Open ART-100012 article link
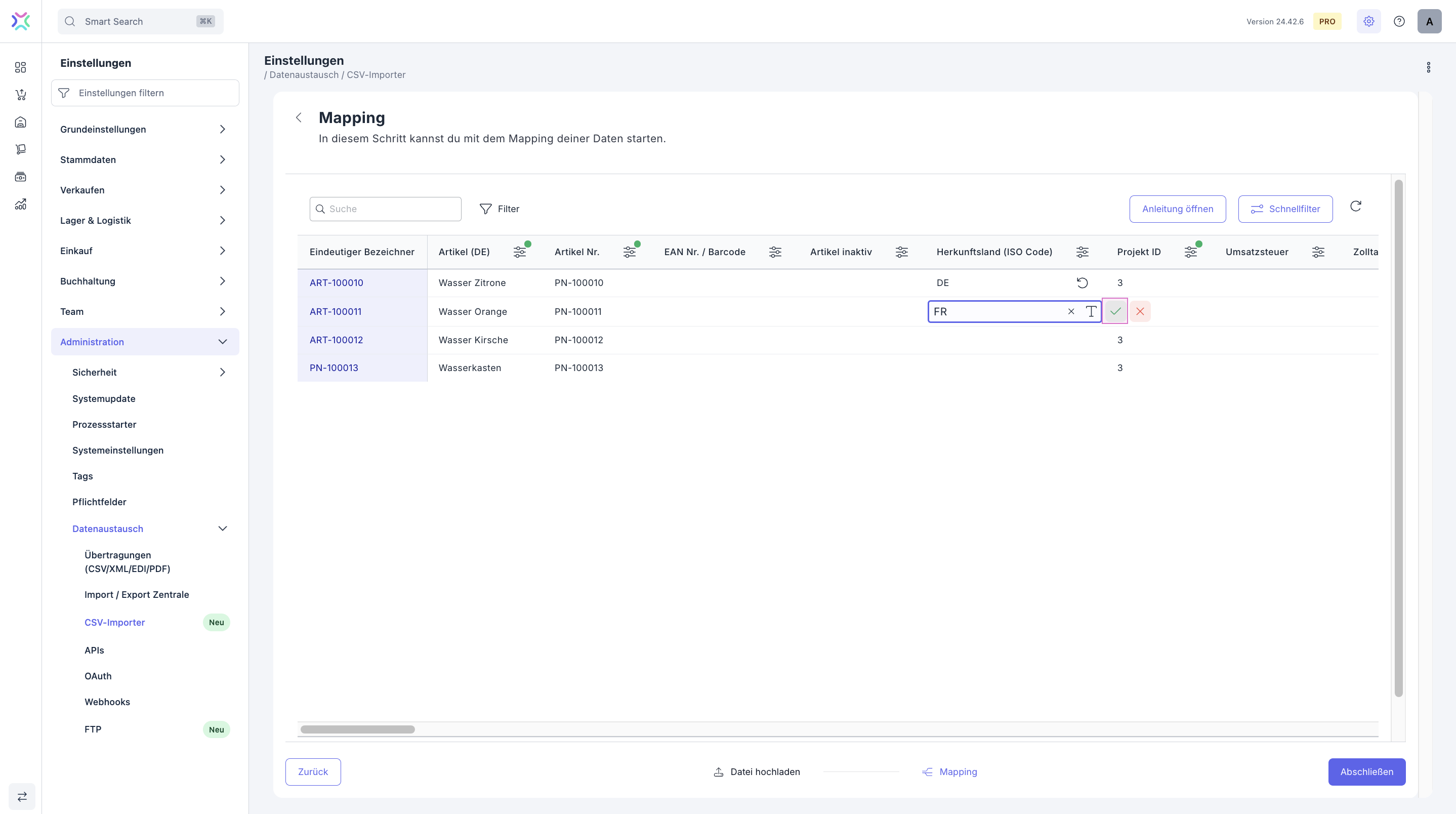1456x814 pixels. pyautogui.click(x=337, y=340)
